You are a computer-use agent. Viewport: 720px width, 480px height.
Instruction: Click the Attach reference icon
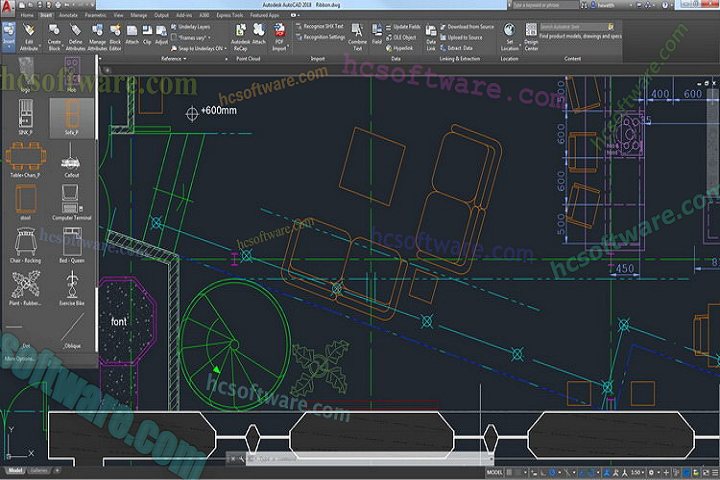tap(132, 34)
